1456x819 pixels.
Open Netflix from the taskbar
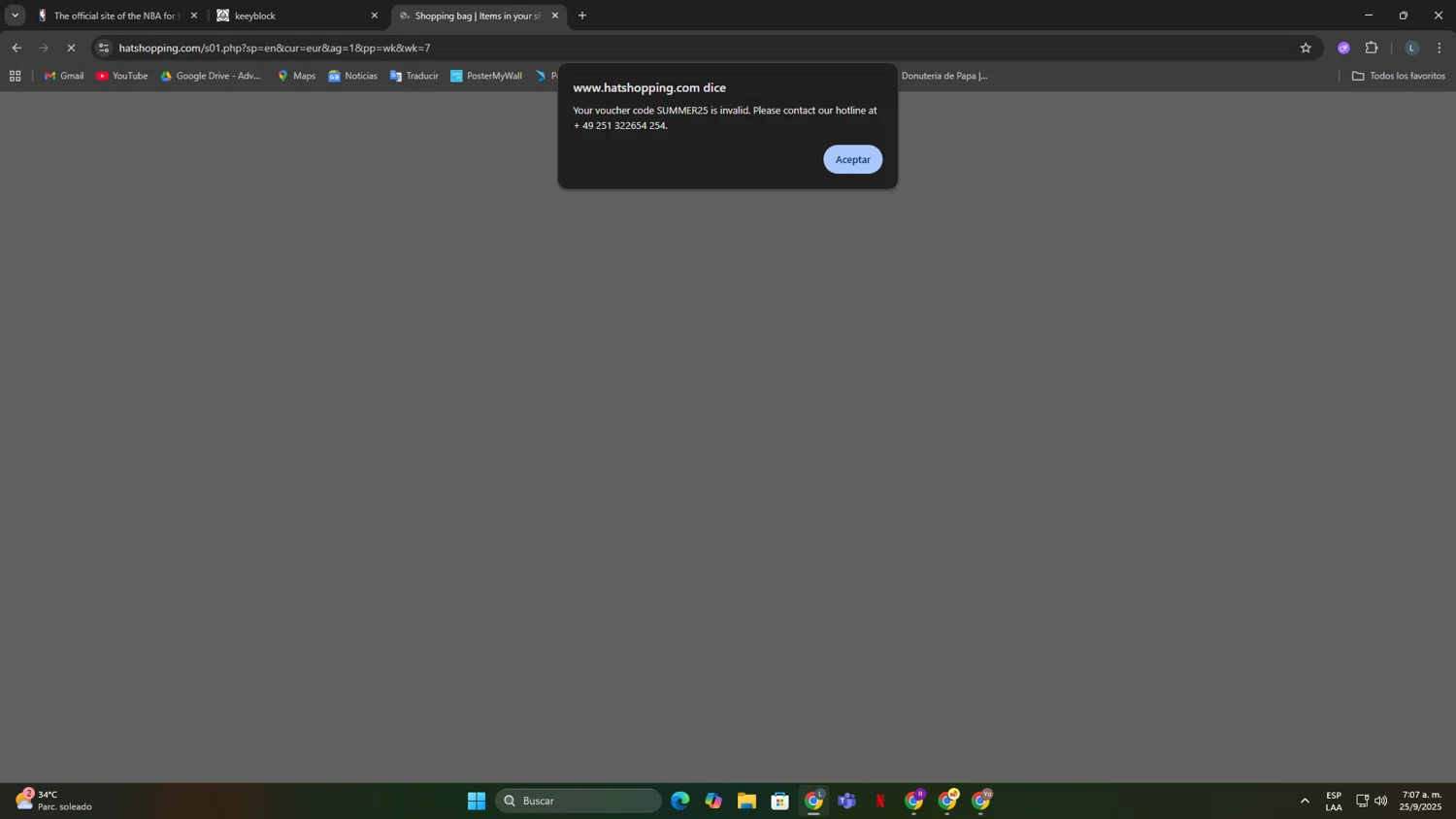pyautogui.click(x=880, y=801)
